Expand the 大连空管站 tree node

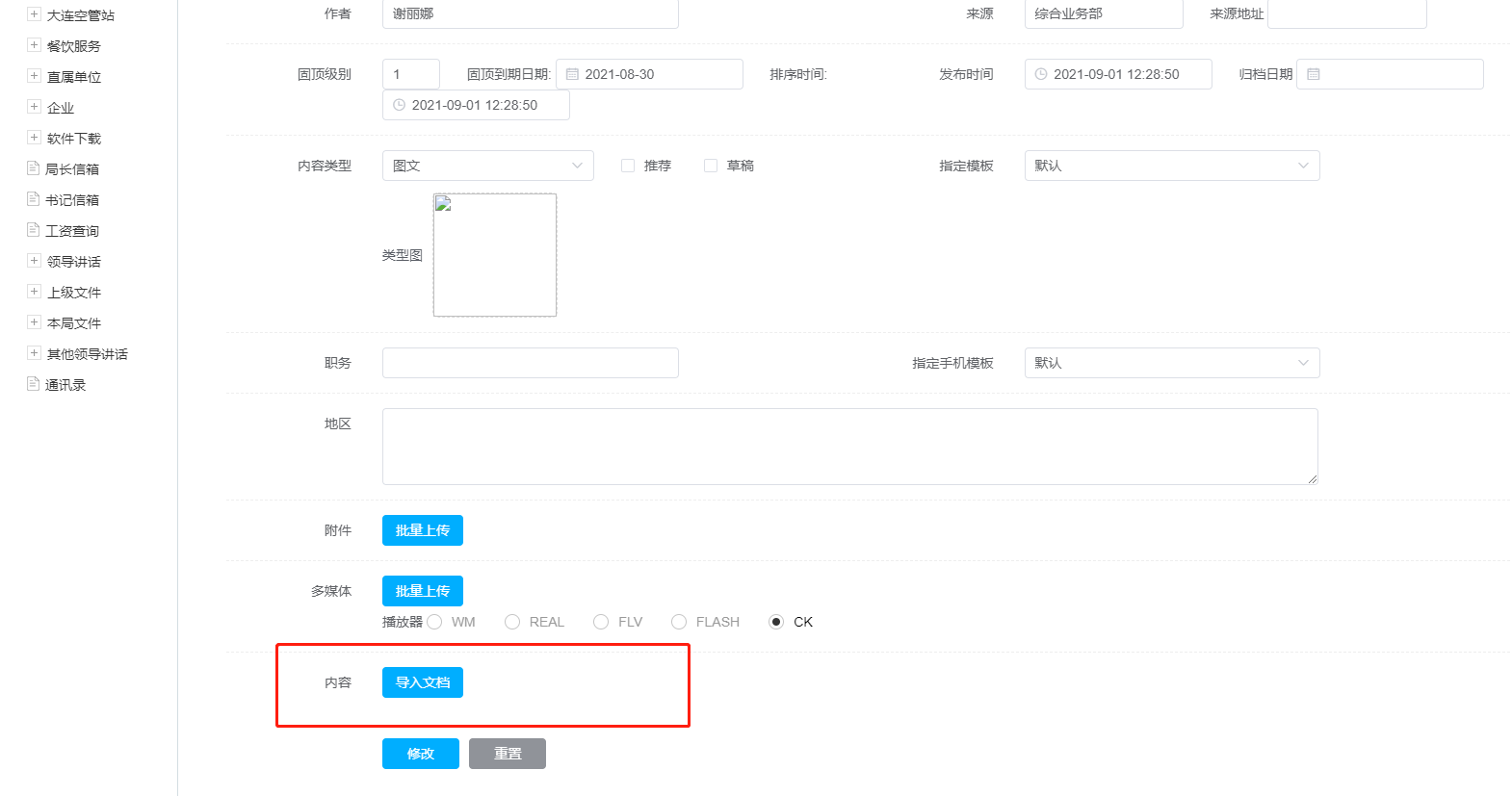(34, 14)
